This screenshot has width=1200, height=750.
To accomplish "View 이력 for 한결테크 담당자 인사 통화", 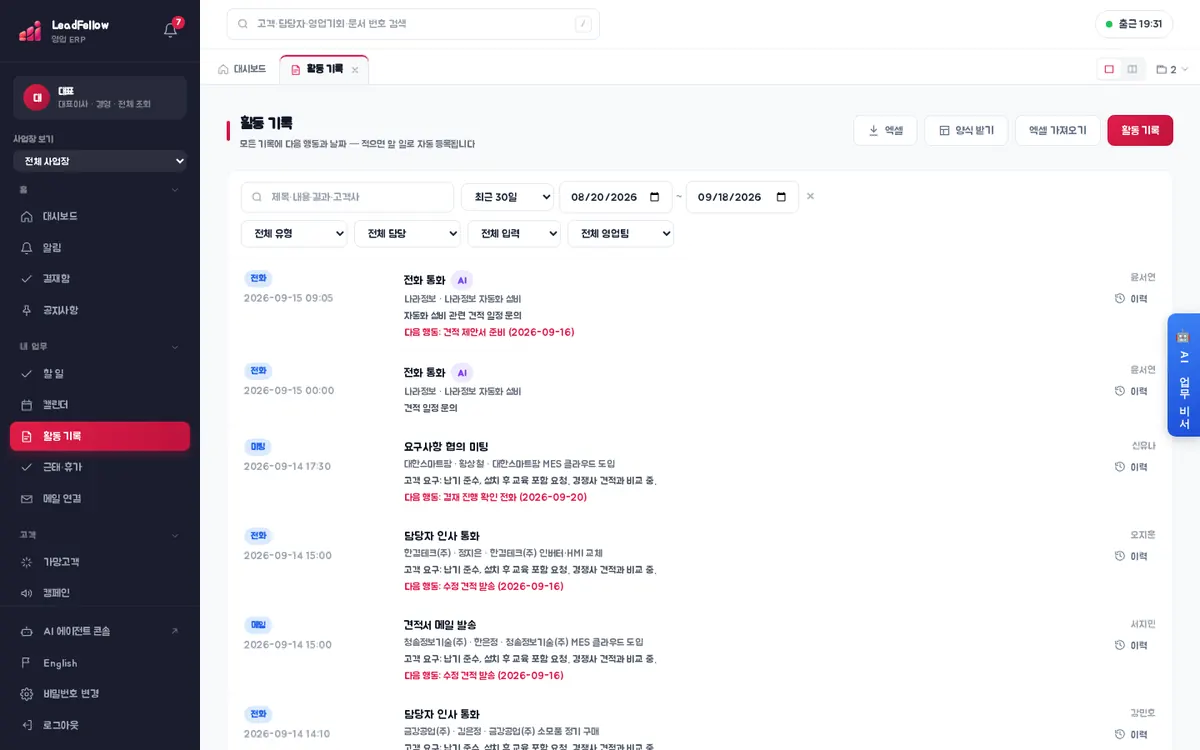I will point(1131,556).
